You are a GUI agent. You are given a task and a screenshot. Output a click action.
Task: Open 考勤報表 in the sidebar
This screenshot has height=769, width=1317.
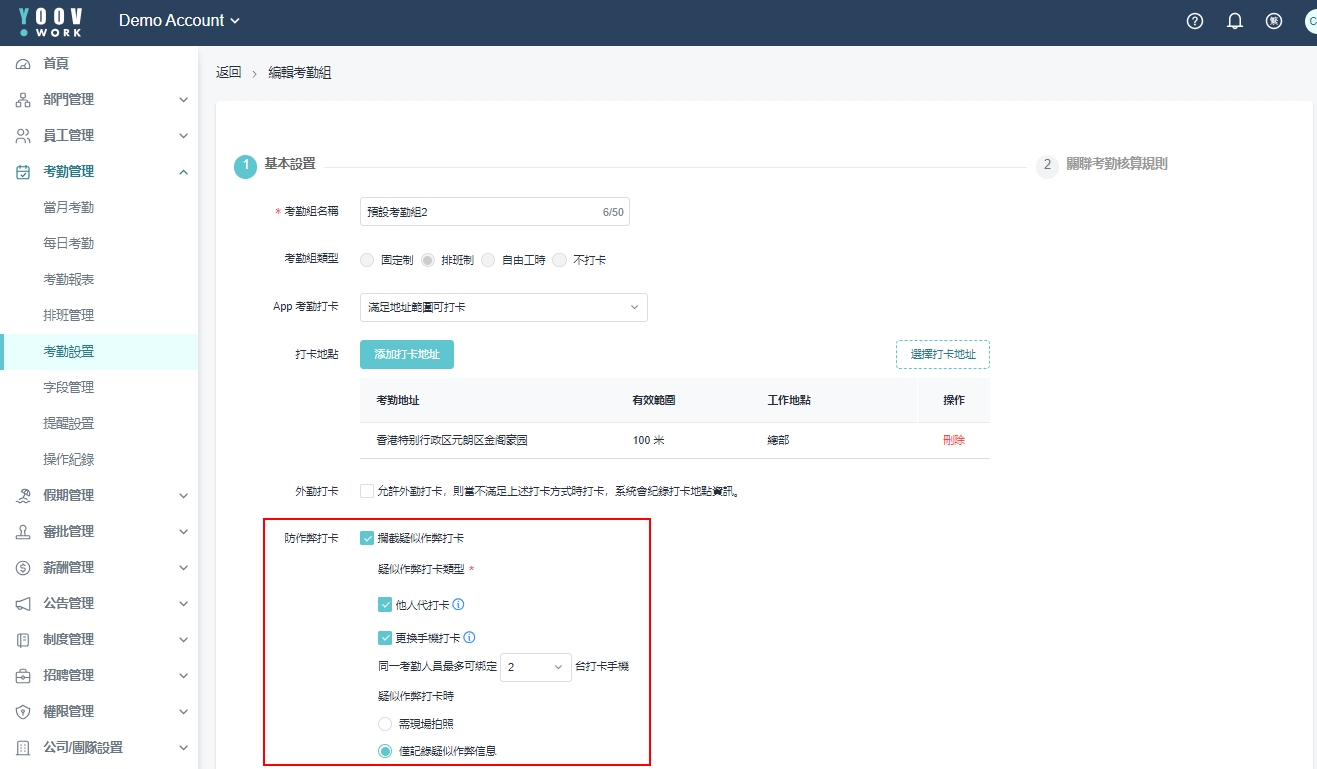click(x=68, y=280)
